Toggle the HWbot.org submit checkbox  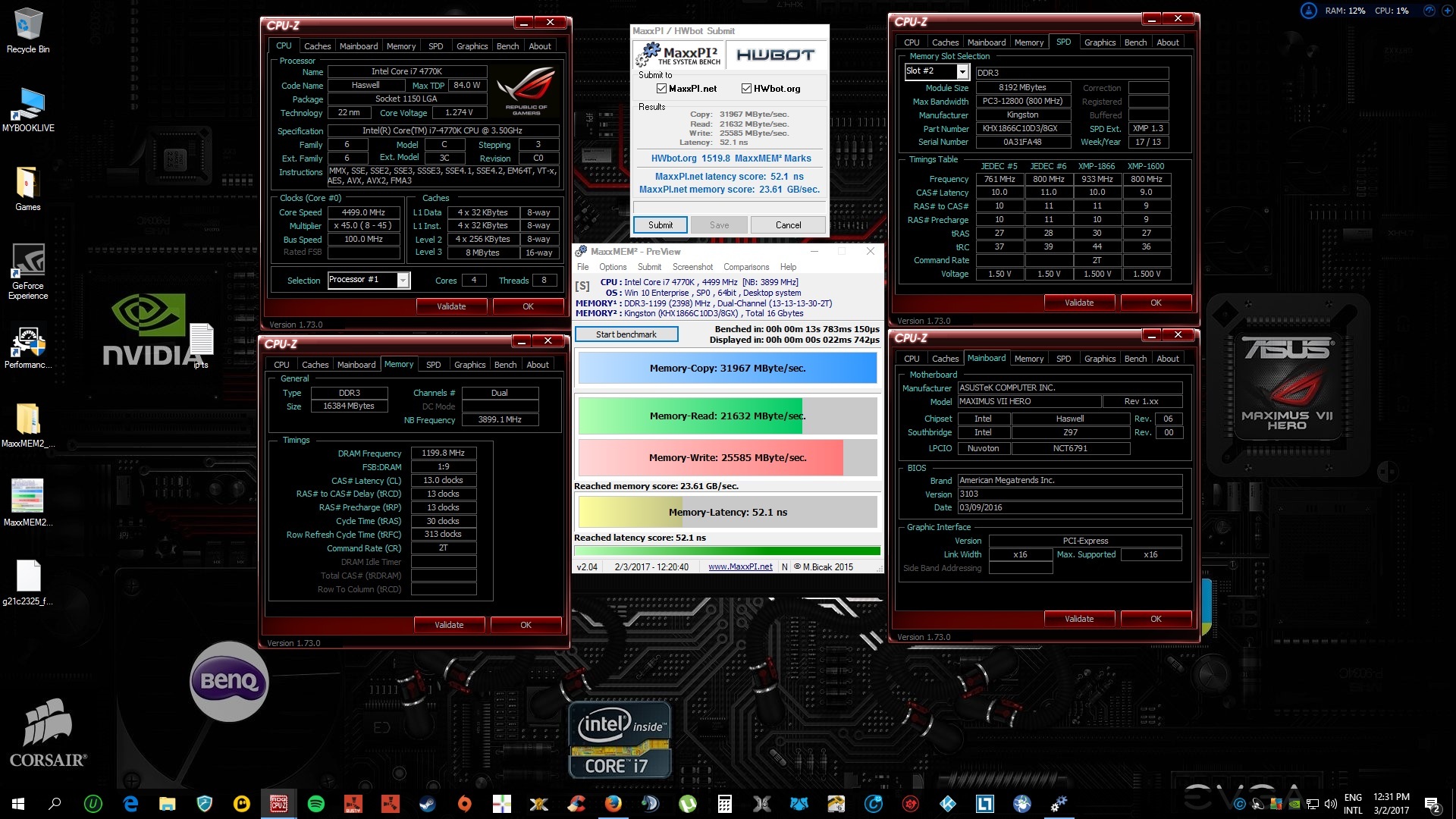746,89
